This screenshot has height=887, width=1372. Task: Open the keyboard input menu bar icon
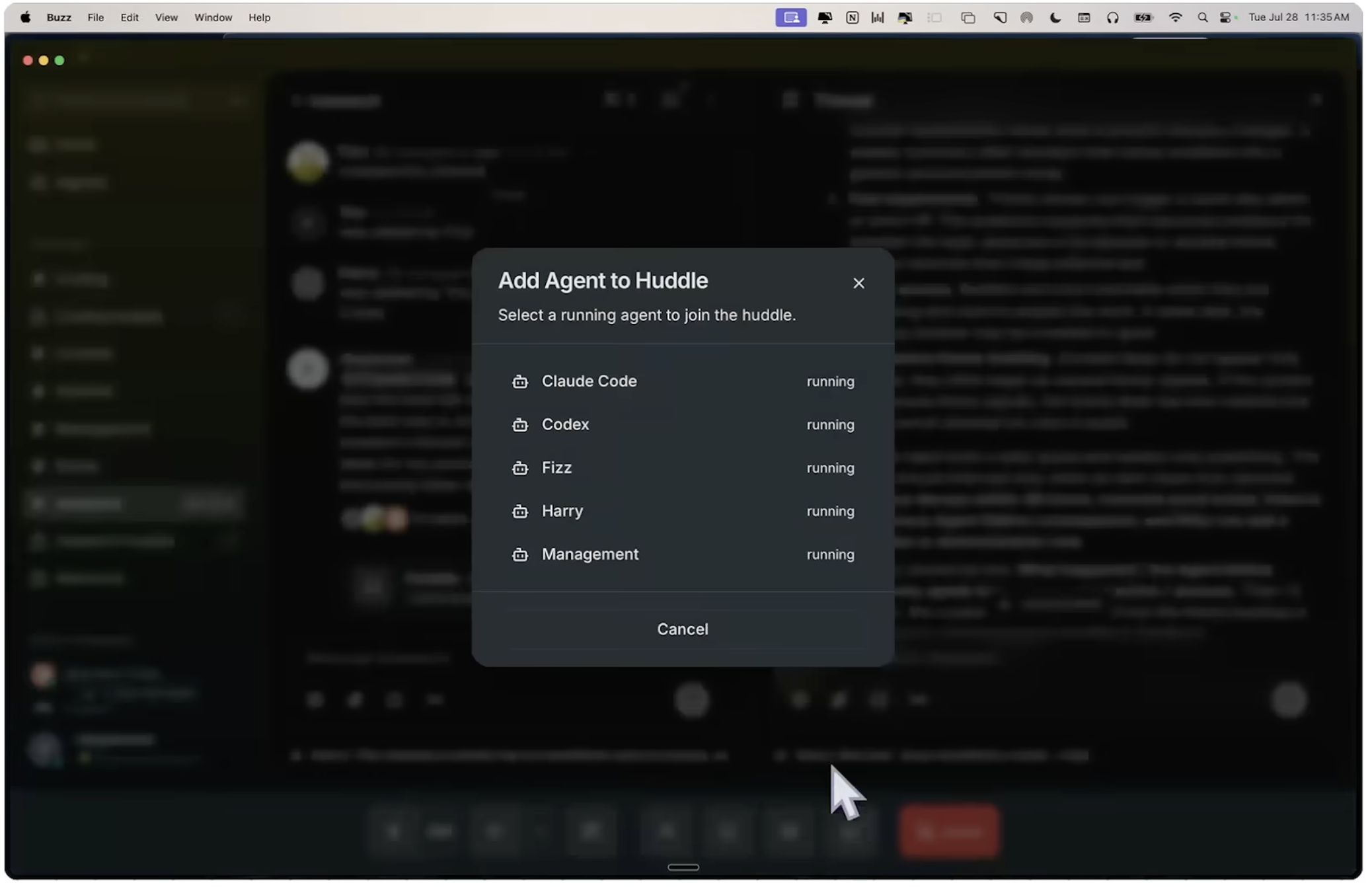tap(1084, 18)
